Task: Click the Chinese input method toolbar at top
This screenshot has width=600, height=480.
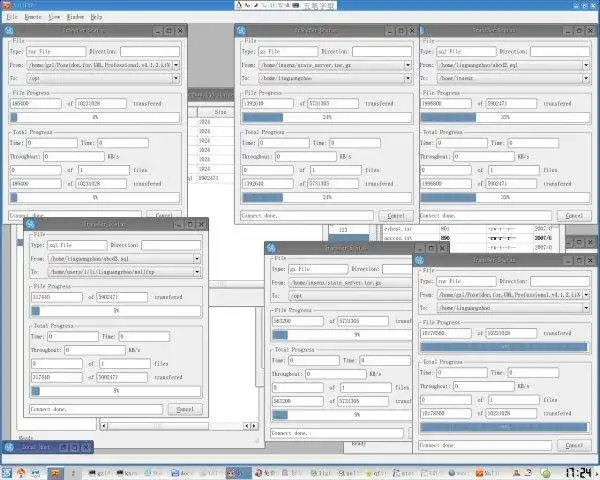Action: pos(286,5)
